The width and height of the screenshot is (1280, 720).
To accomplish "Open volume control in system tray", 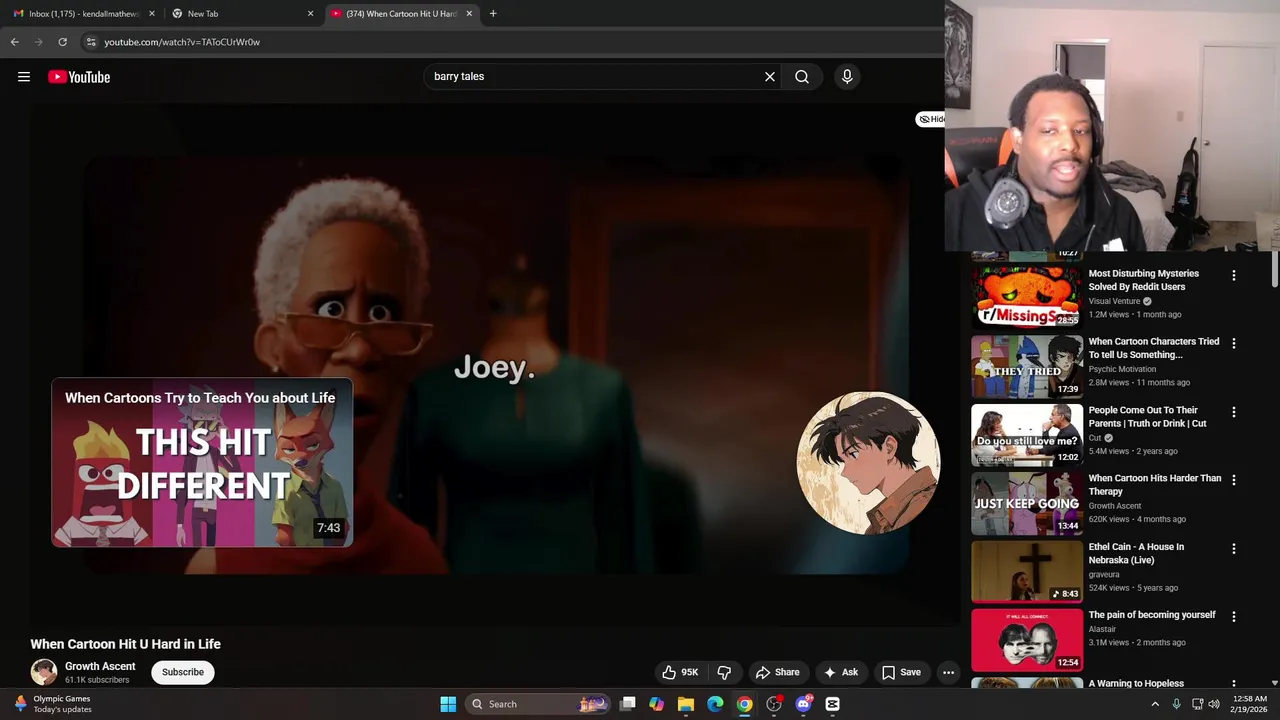I will click(x=1214, y=704).
